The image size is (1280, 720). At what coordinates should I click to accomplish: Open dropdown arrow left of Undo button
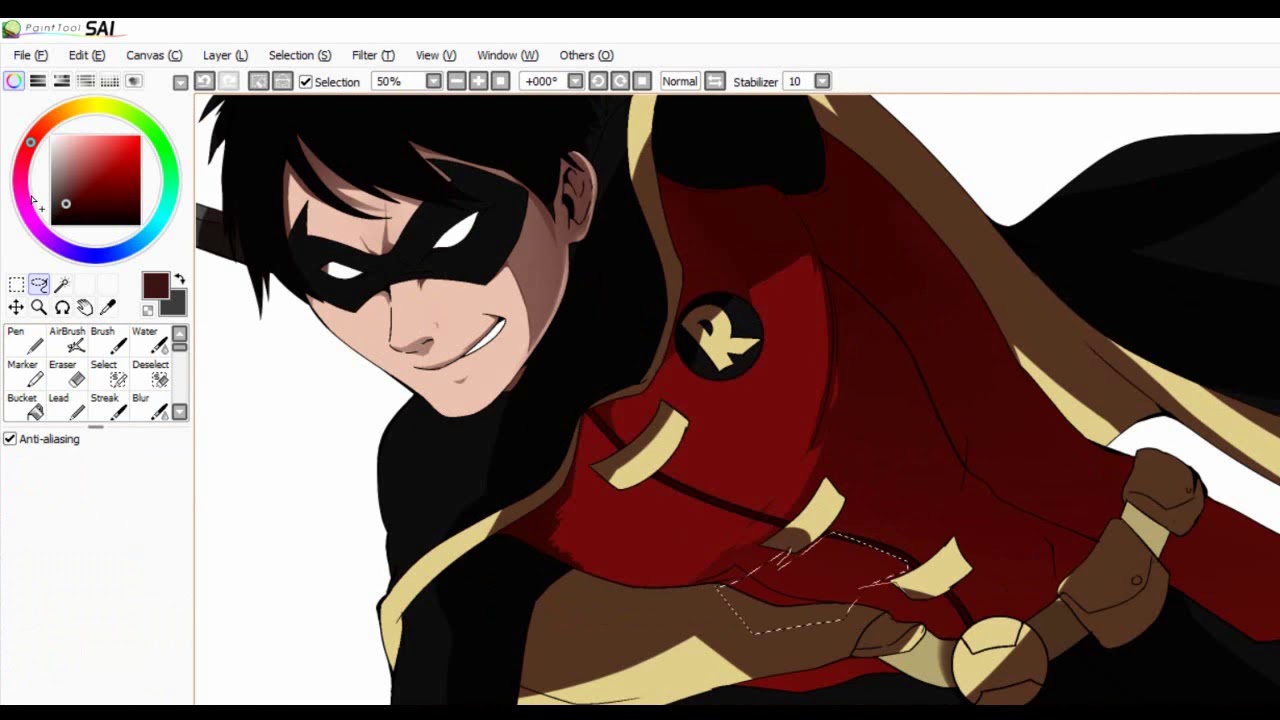coord(180,82)
